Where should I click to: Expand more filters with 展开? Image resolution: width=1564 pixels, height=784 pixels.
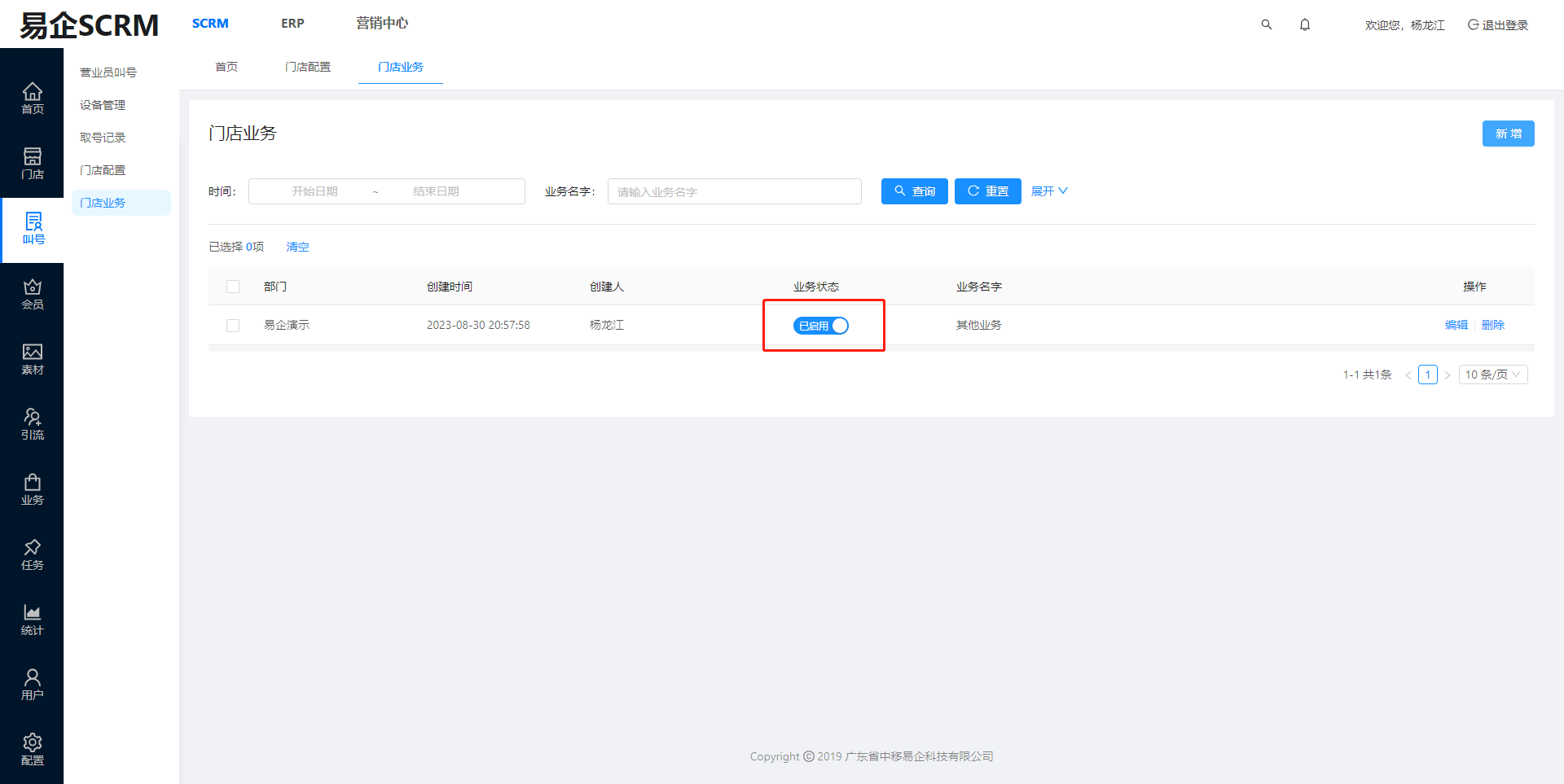(x=1049, y=191)
